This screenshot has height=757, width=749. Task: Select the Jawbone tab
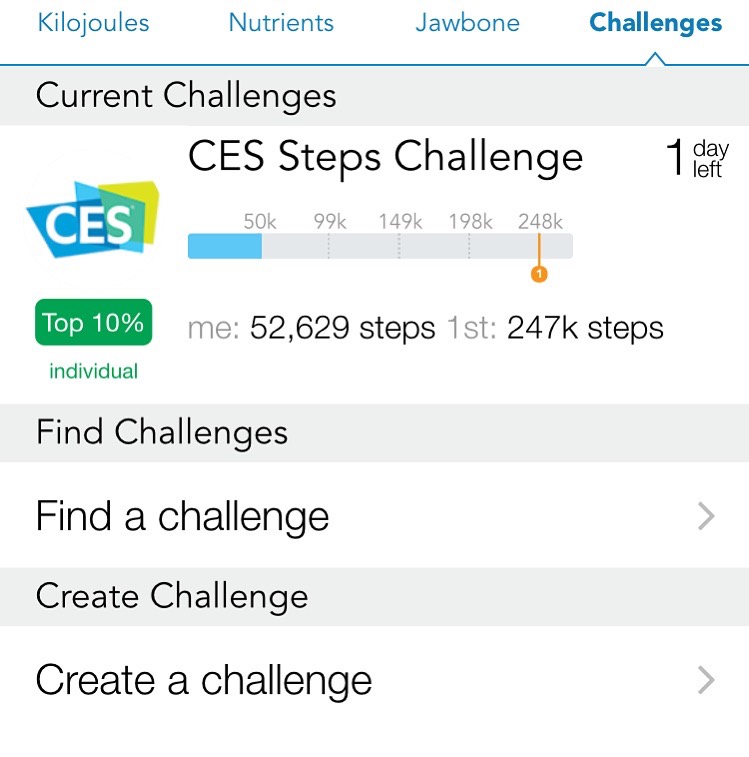click(x=467, y=23)
